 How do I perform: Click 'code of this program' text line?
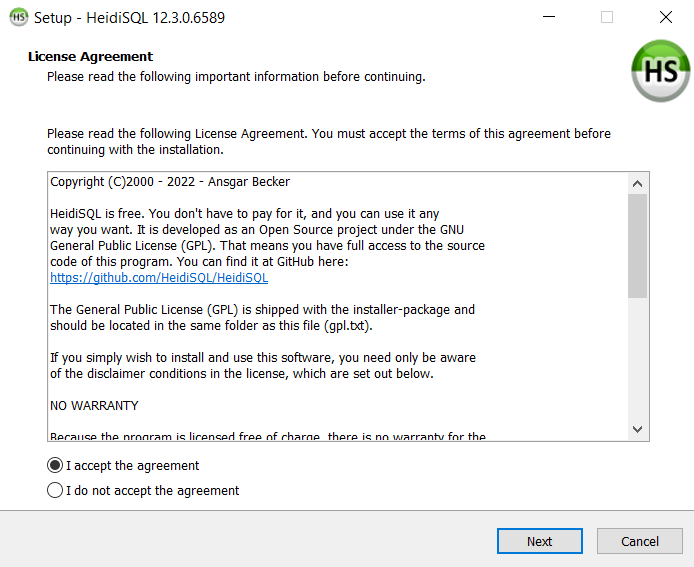click(x=199, y=262)
